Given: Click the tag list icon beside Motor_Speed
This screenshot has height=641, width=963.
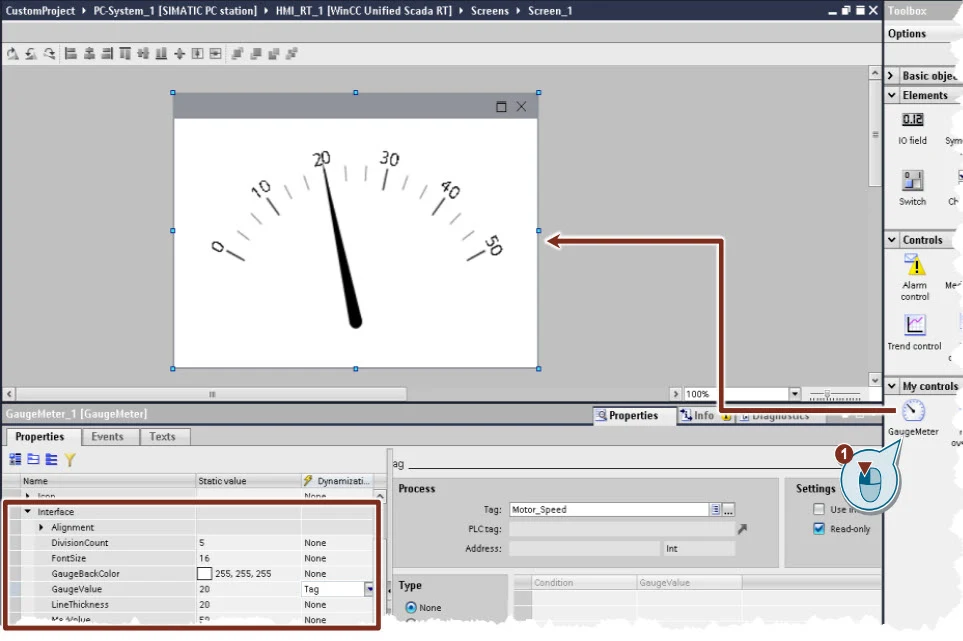Looking at the screenshot, I should [x=715, y=510].
